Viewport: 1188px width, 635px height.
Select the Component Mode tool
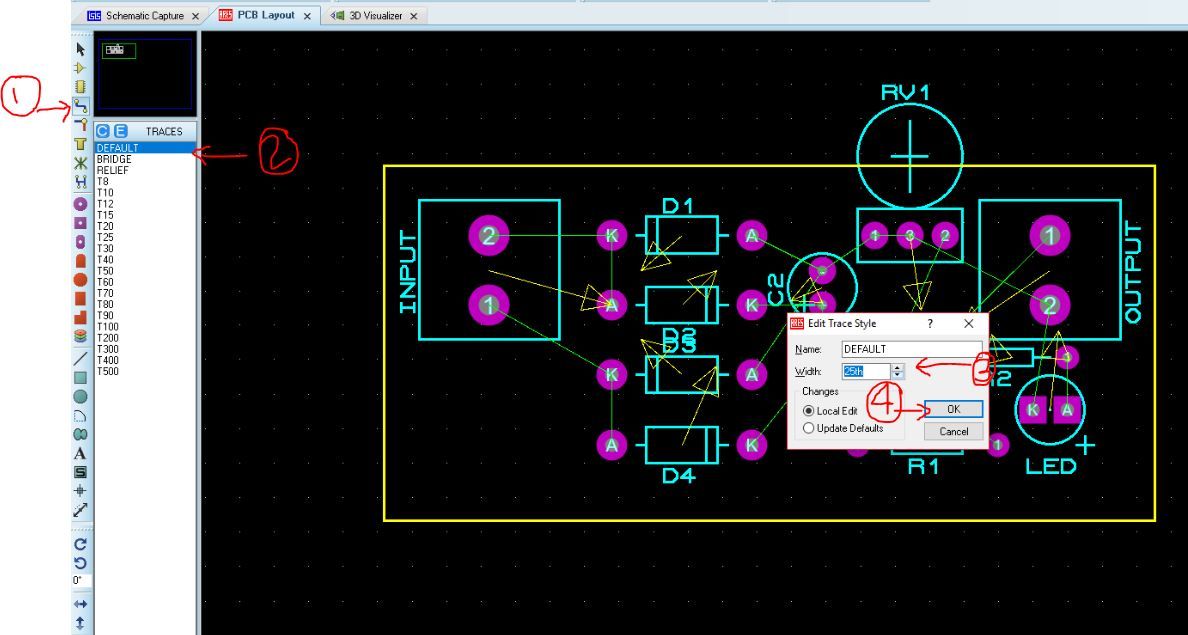click(80, 68)
